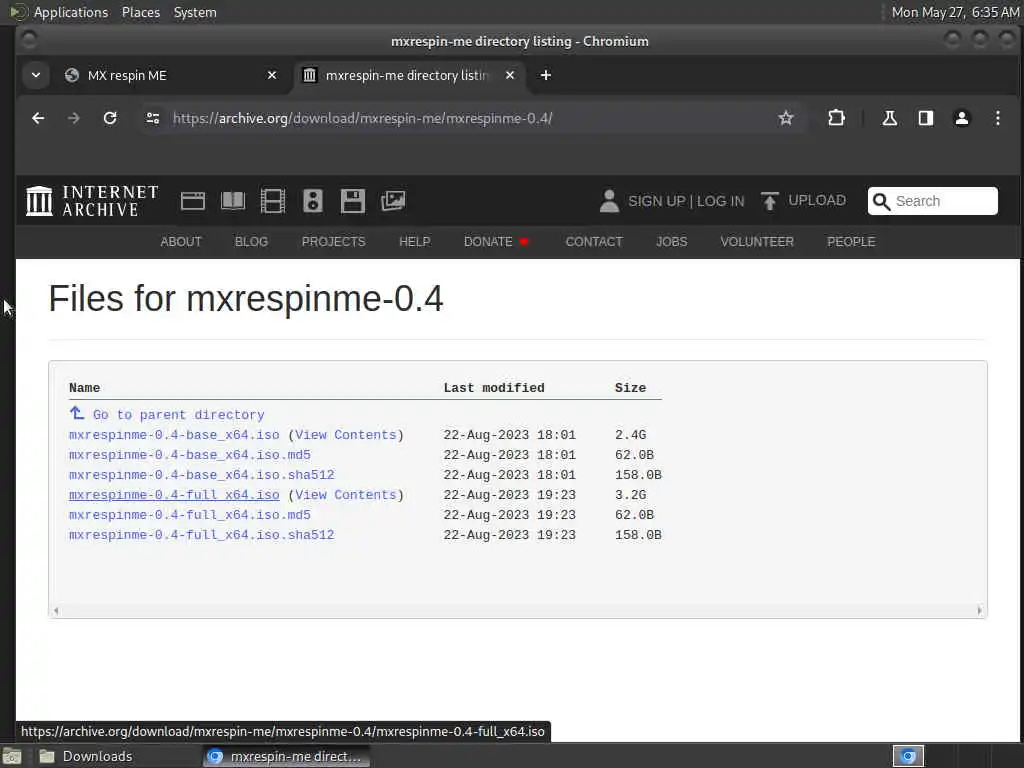The width and height of the screenshot is (1024, 768).
Task: Open the Texts book icon
Action: [232, 201]
